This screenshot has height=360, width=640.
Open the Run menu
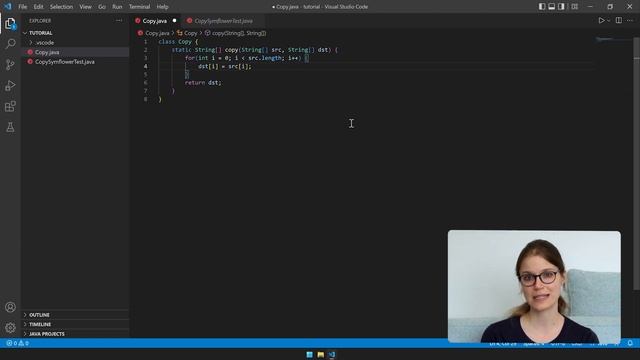(117, 7)
